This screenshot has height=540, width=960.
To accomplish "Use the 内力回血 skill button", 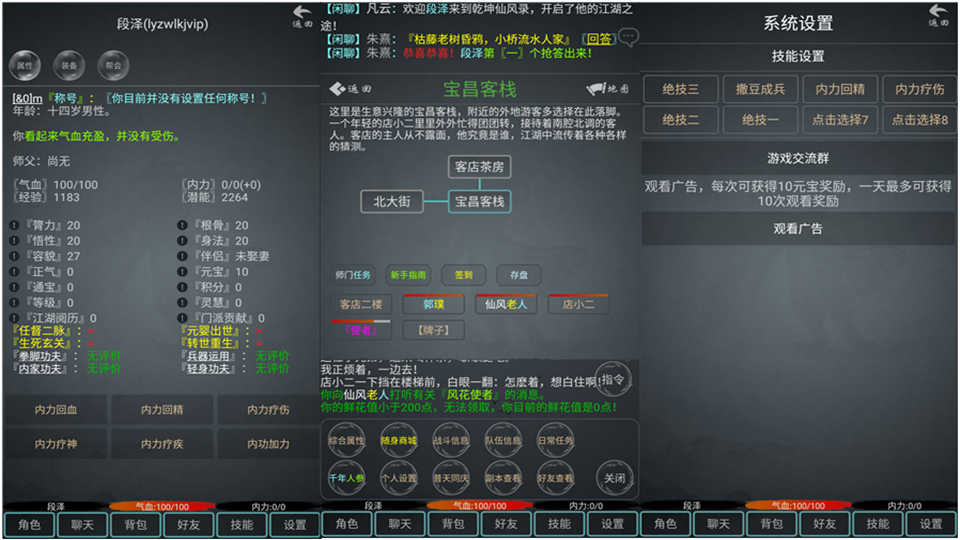I will (x=56, y=410).
